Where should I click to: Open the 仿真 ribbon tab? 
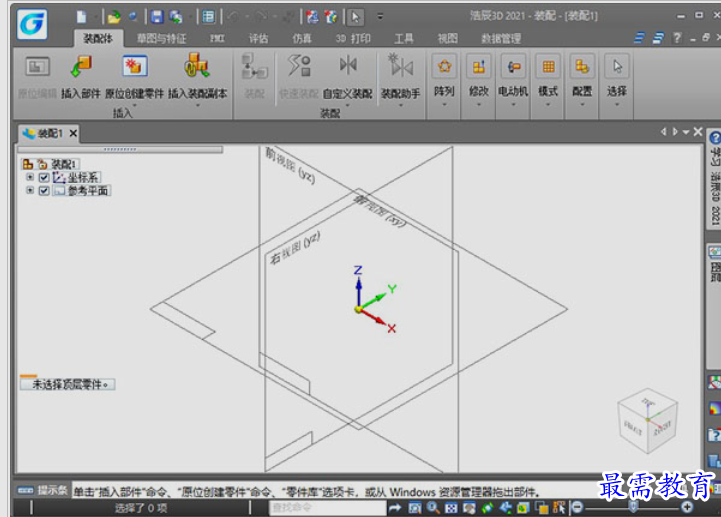tap(302, 39)
